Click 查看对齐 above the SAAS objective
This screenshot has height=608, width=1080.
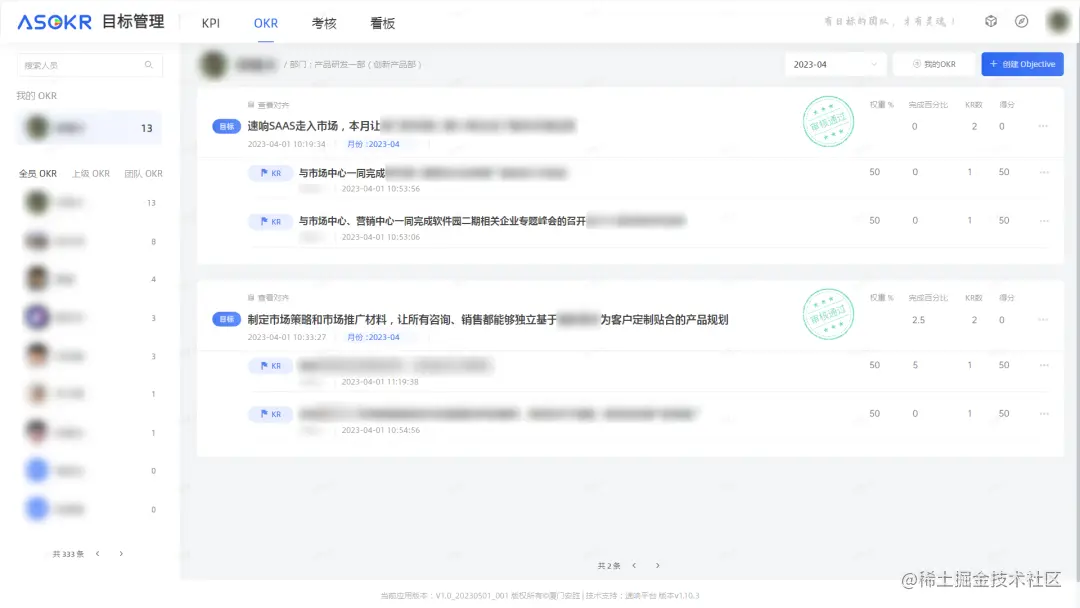(269, 105)
